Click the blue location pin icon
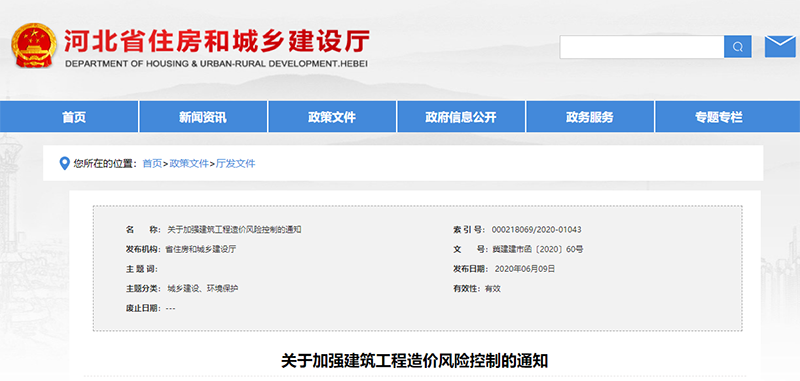 [x=64, y=164]
